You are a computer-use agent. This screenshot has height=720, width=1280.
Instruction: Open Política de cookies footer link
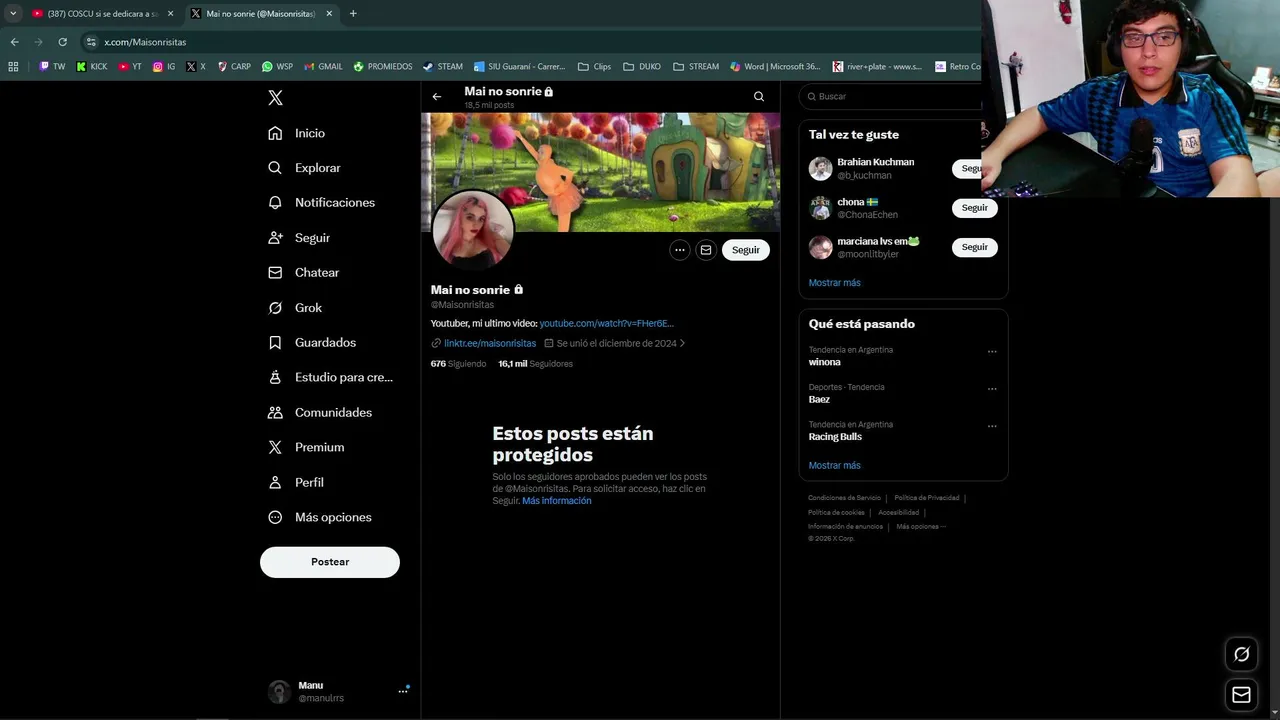click(x=836, y=512)
